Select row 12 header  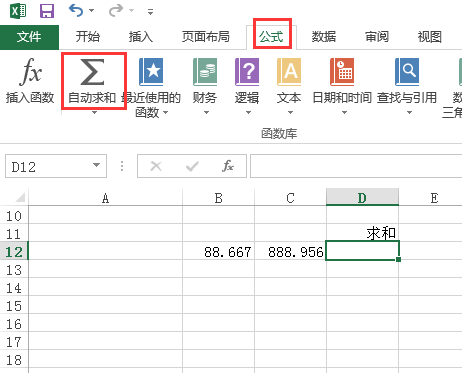[x=14, y=252]
